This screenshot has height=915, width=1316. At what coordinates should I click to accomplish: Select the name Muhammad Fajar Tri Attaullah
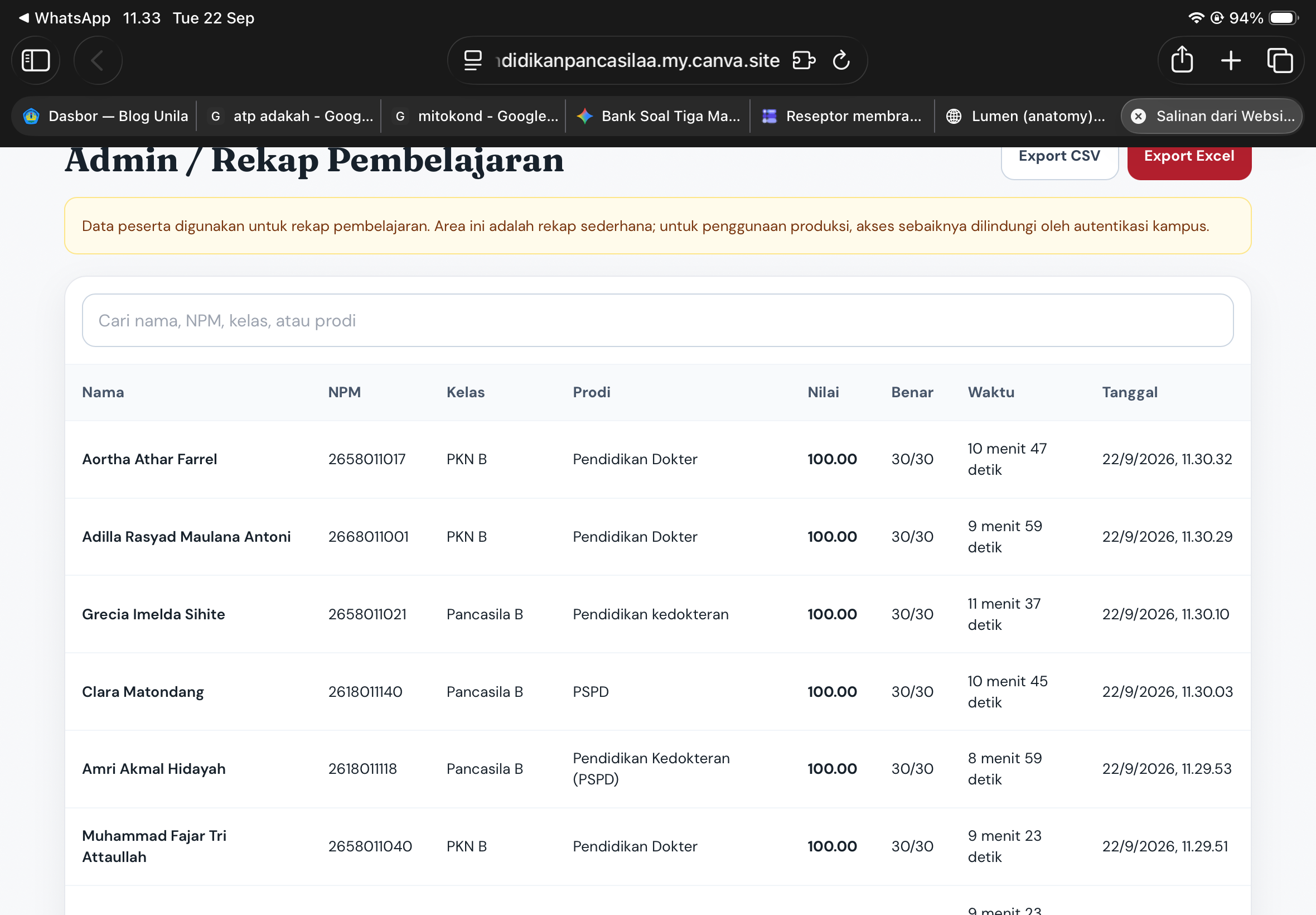coord(154,846)
